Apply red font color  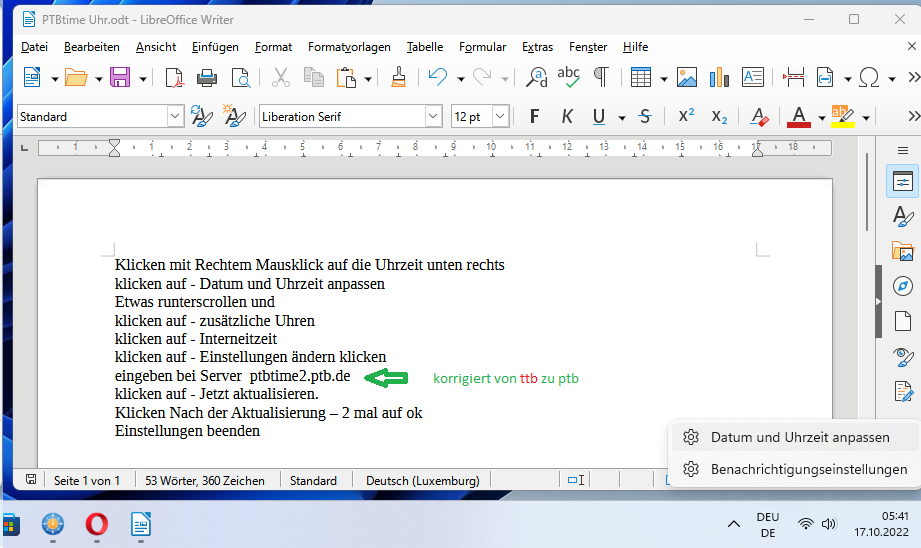click(799, 116)
